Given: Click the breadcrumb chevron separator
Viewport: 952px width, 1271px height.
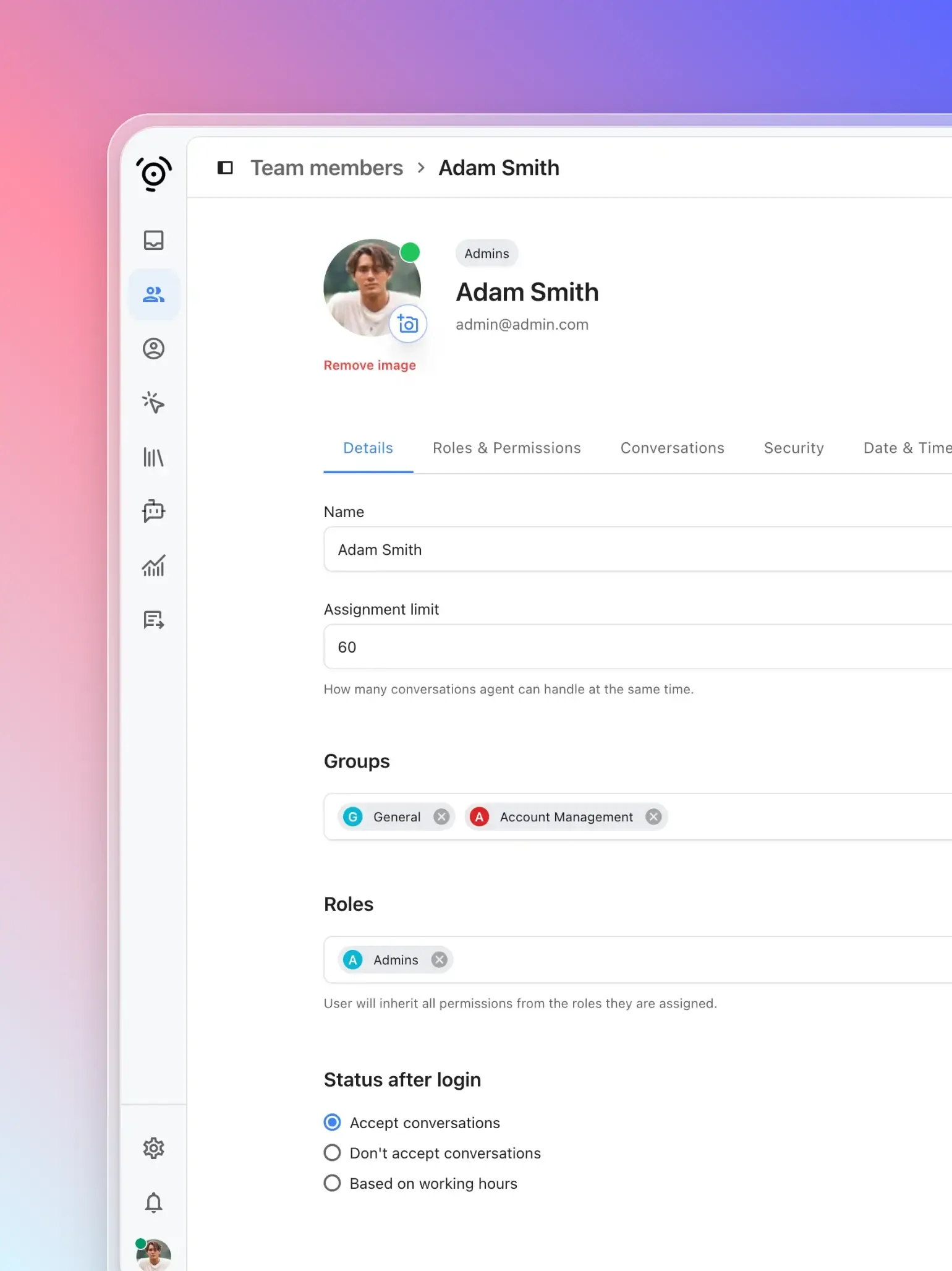Looking at the screenshot, I should [x=421, y=168].
